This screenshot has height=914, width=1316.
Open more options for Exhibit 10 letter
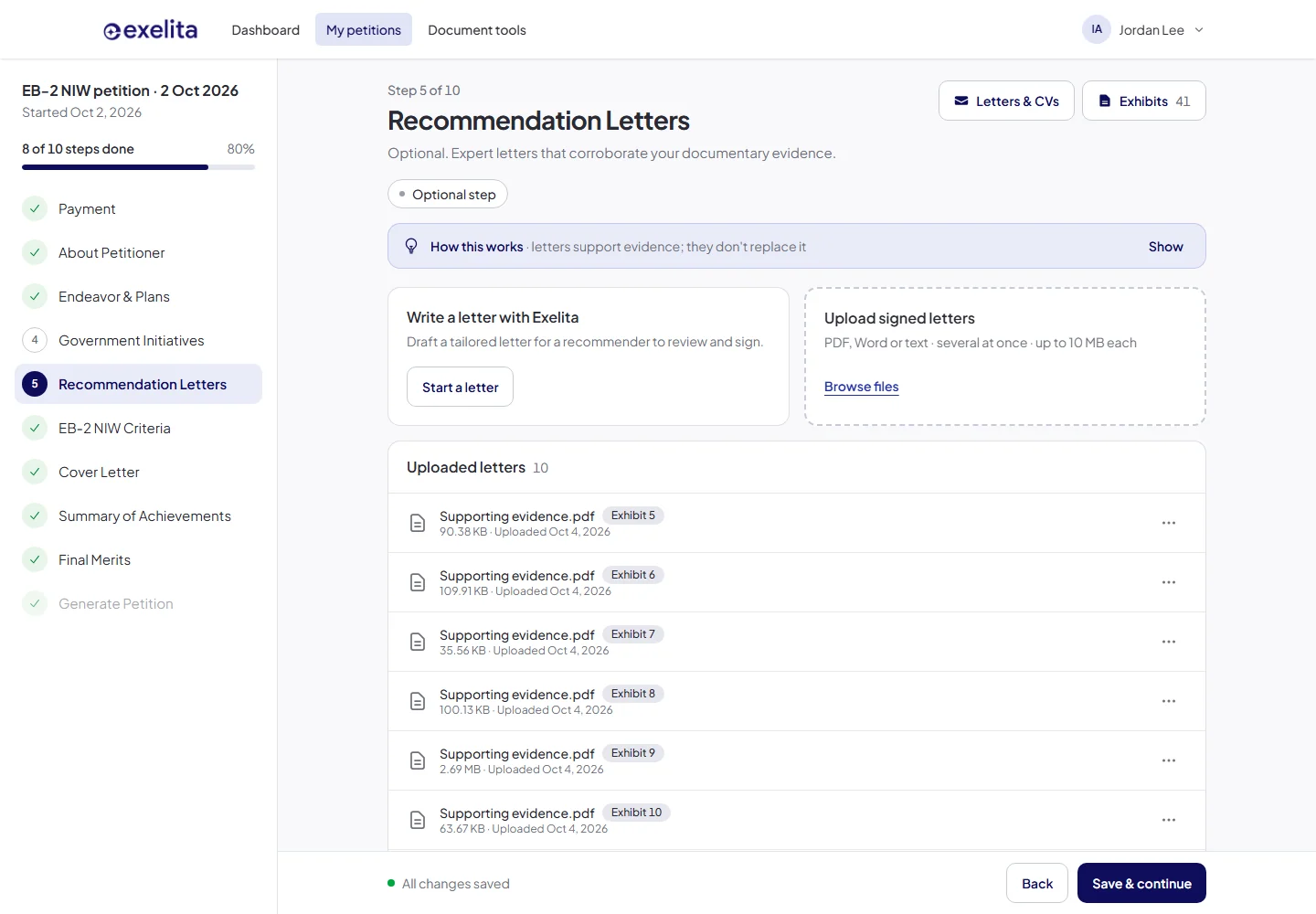click(1169, 820)
